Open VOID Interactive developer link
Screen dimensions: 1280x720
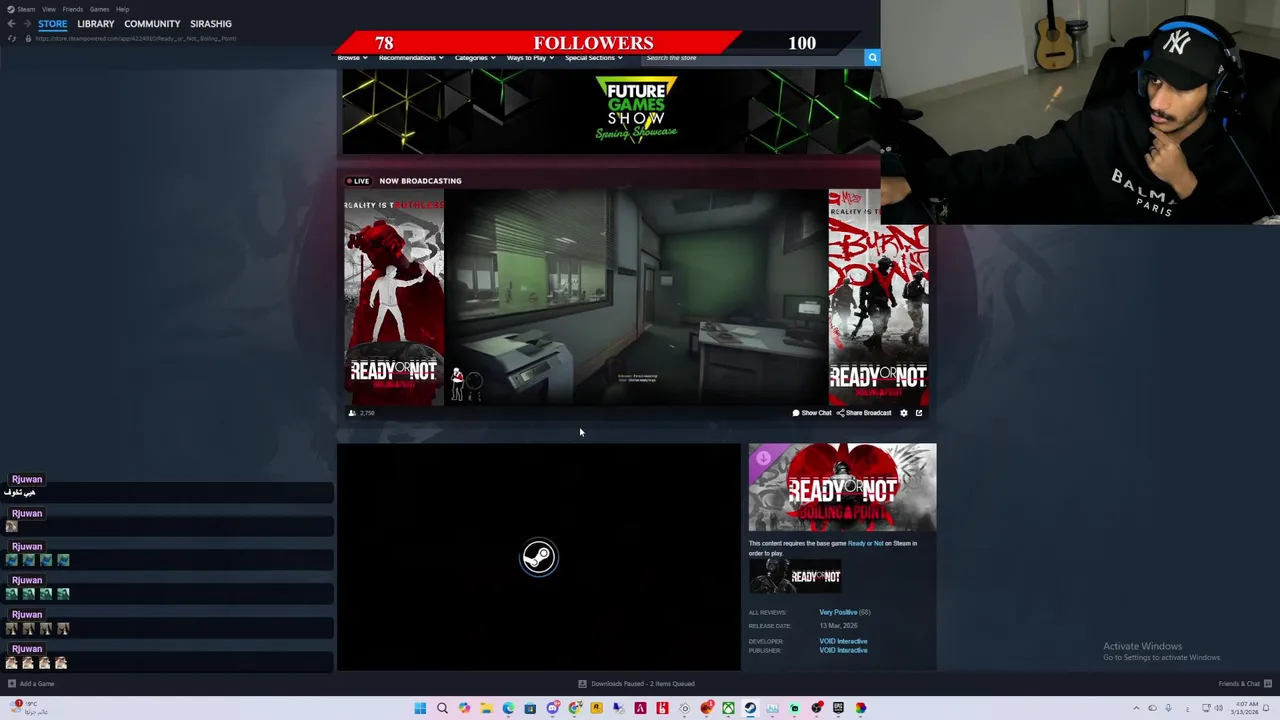coord(843,641)
